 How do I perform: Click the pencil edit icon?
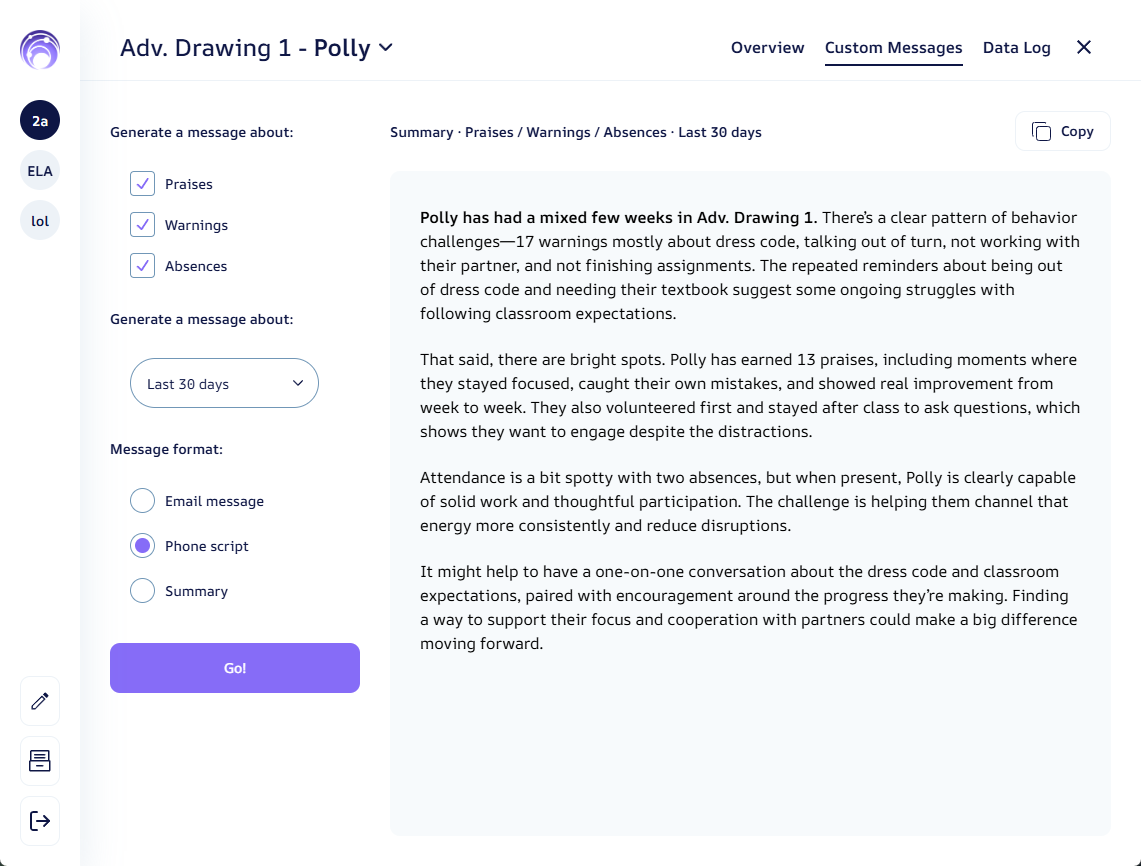coord(40,701)
